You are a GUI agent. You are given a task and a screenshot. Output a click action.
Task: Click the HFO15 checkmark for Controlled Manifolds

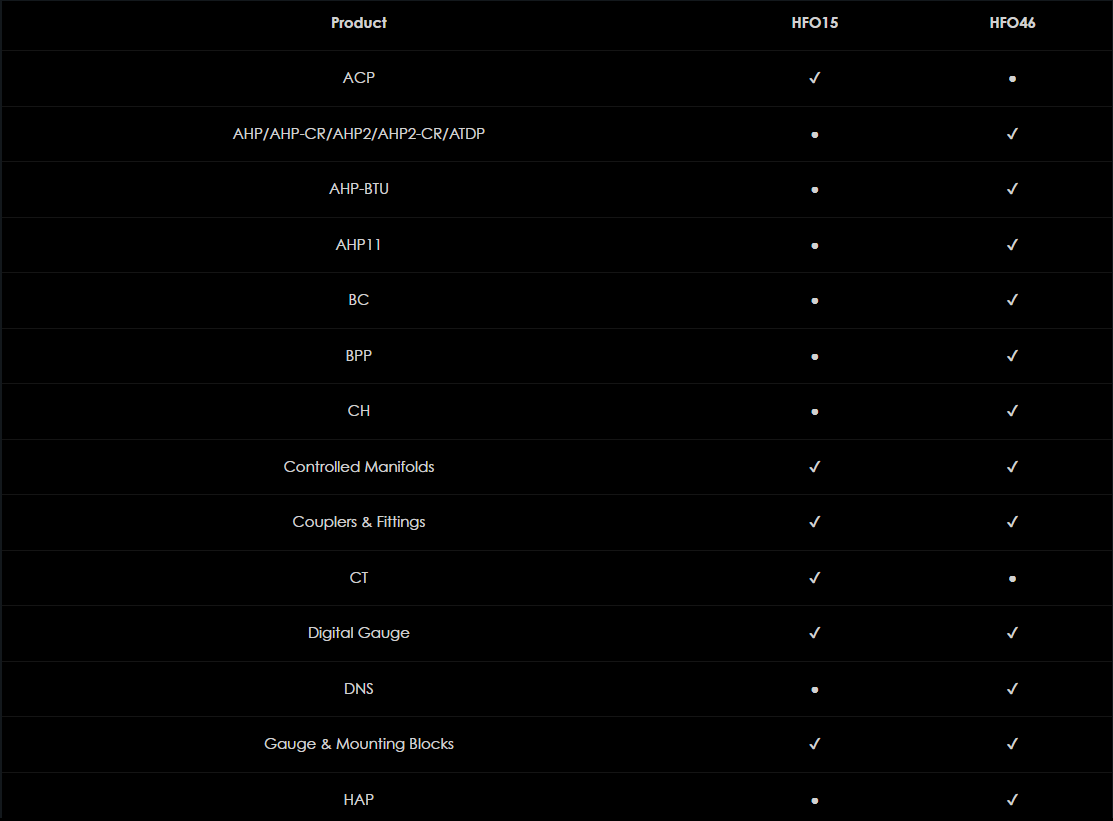pyautogui.click(x=814, y=467)
